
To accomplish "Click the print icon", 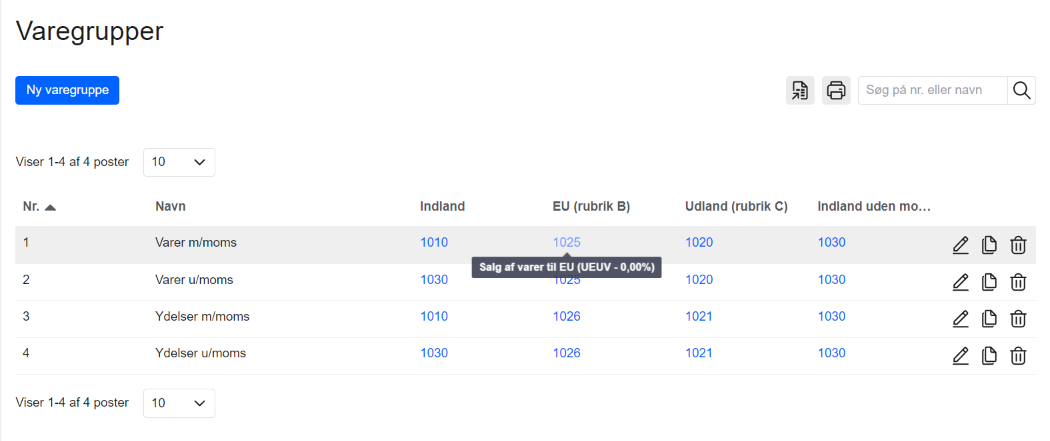I will [x=836, y=90].
